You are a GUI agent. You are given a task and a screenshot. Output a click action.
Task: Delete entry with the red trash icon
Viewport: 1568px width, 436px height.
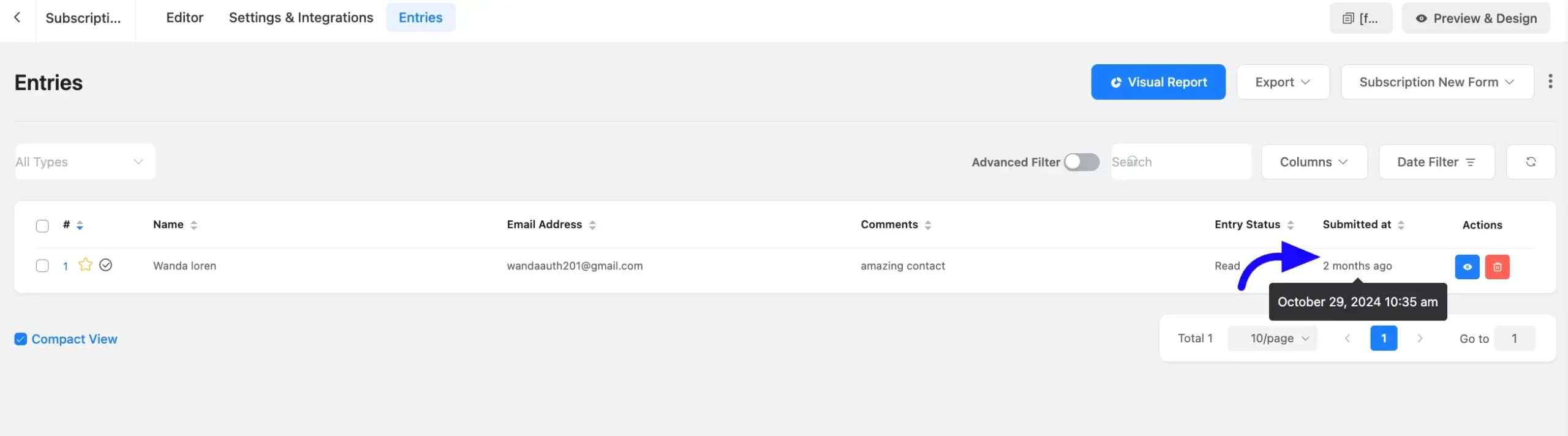[x=1497, y=266]
